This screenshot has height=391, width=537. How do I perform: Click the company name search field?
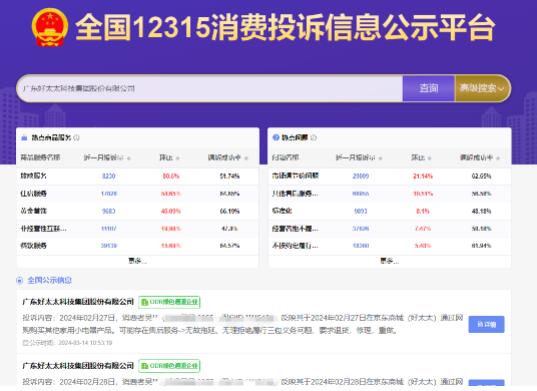click(210, 88)
